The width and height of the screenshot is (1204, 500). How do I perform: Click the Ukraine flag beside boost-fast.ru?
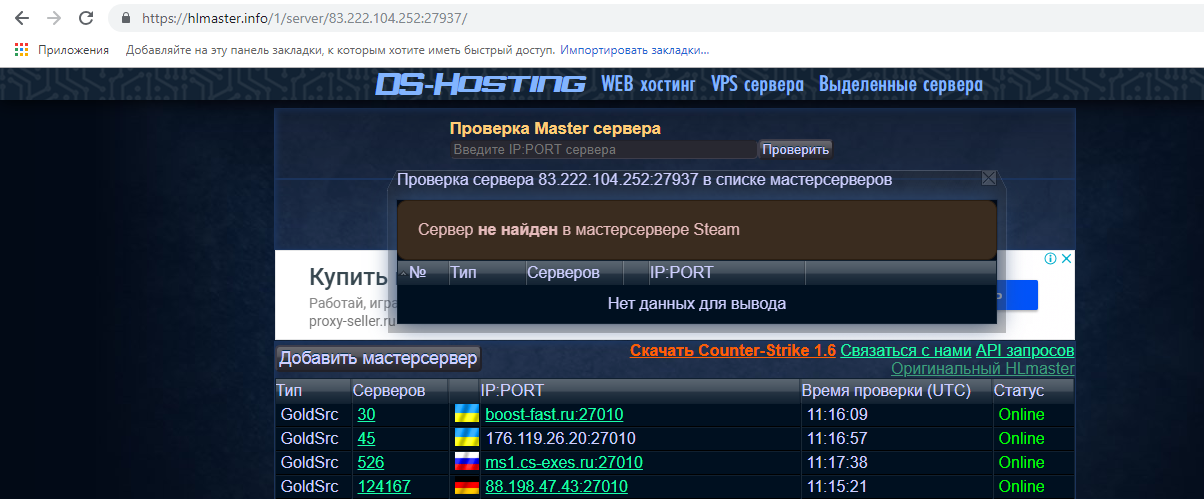466,413
